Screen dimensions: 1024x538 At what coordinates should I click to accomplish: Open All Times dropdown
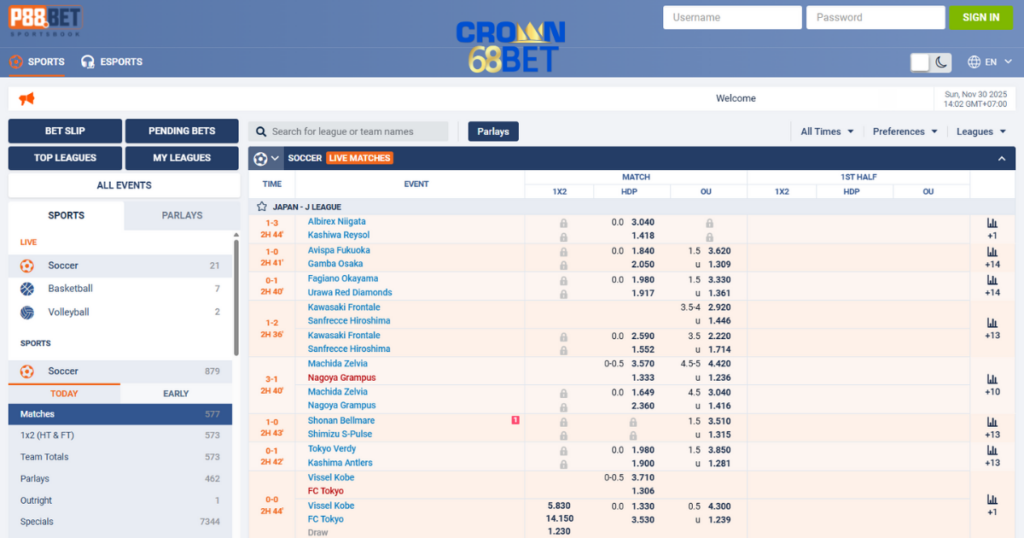[x=827, y=132]
